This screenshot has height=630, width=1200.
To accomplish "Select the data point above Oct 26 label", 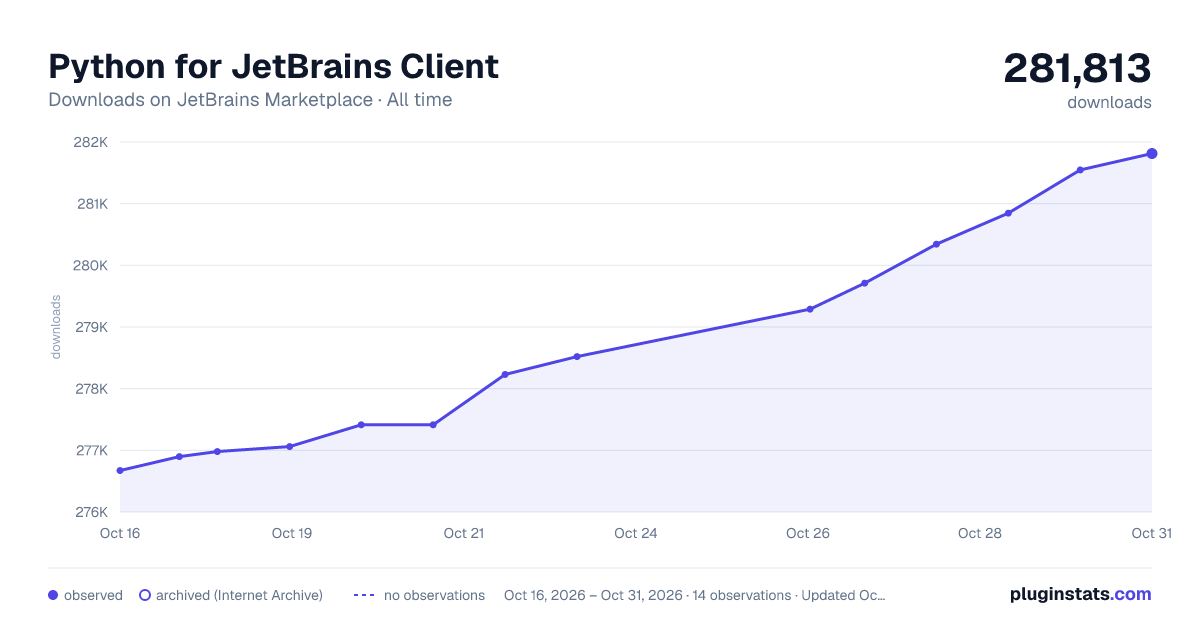I will click(810, 309).
